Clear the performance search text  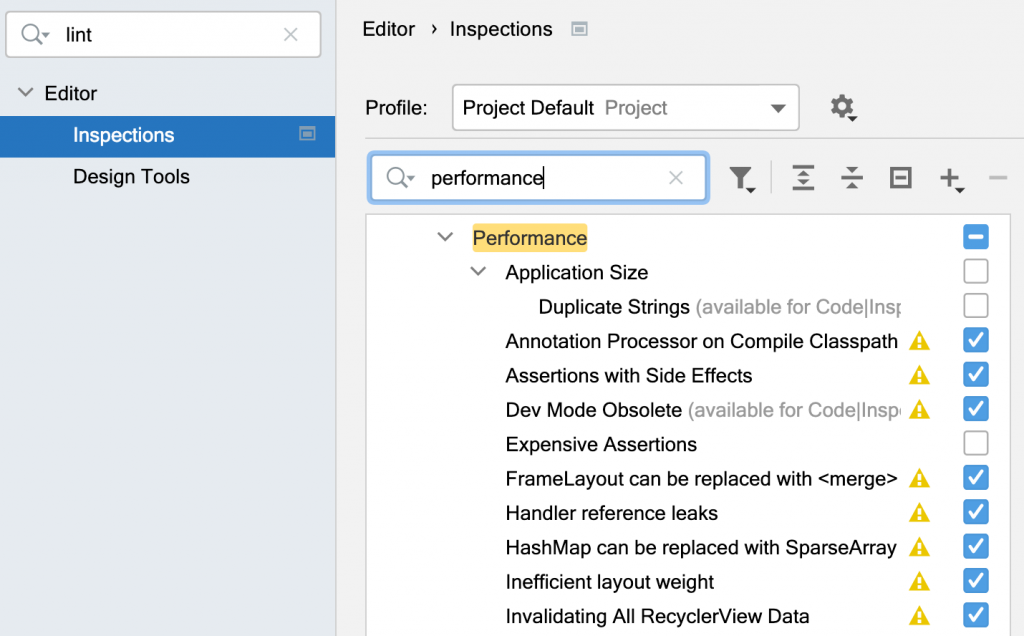676,178
